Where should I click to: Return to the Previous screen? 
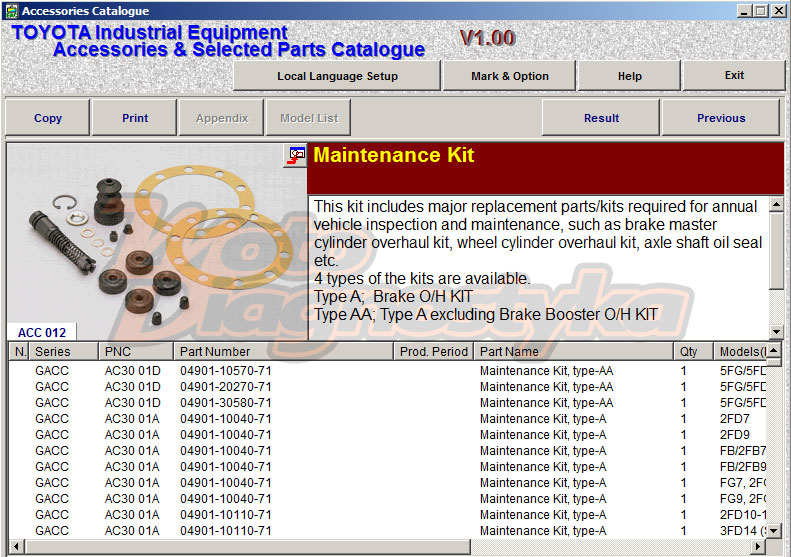(x=721, y=118)
